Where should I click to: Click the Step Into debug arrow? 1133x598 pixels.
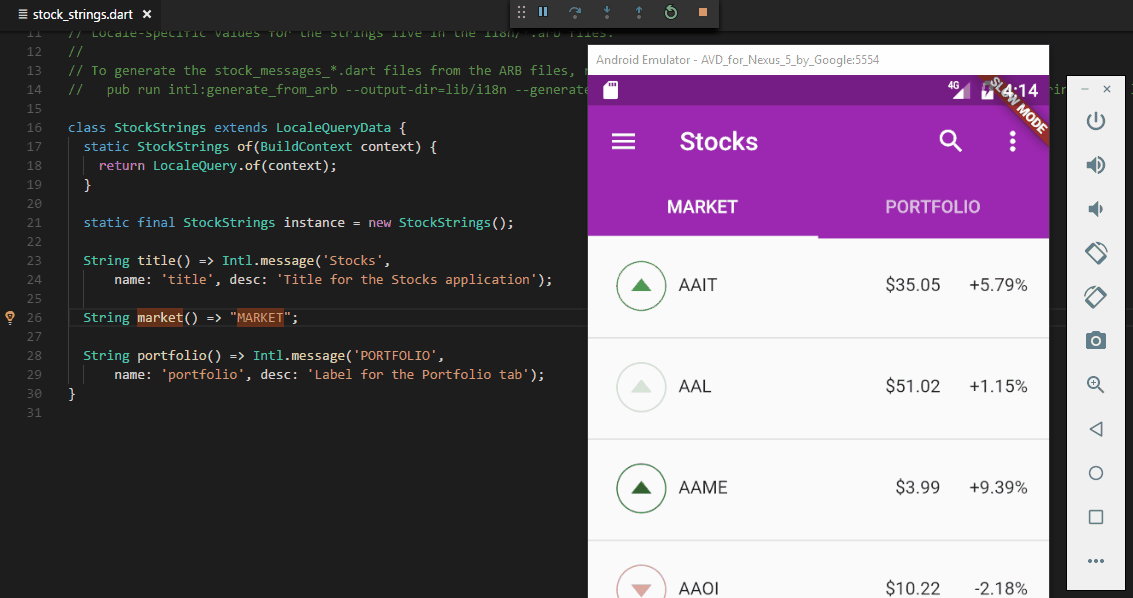(x=607, y=12)
